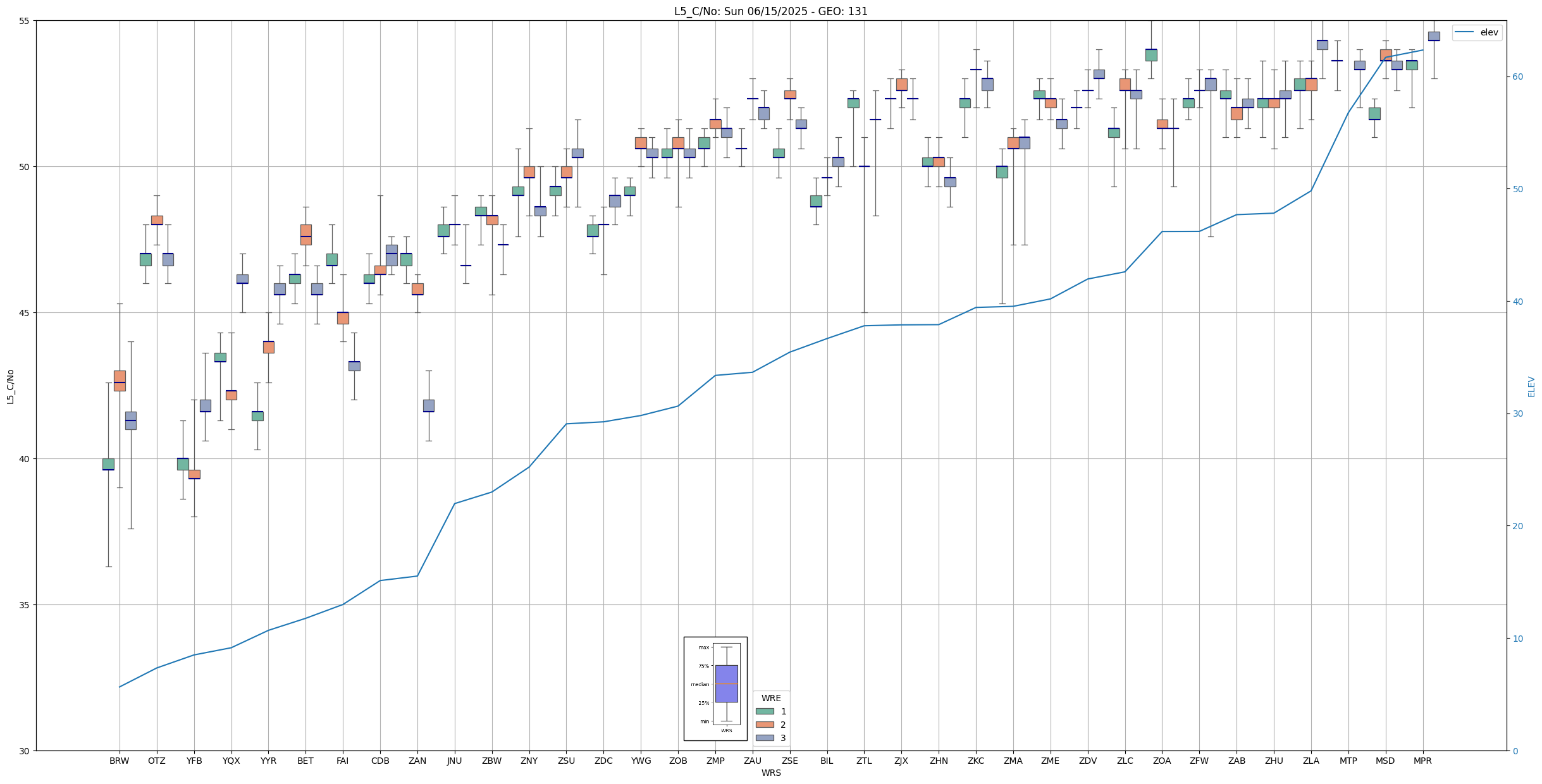Click the 60 tick on elevation axis
The height and width of the screenshot is (784, 1542).
click(x=1517, y=77)
